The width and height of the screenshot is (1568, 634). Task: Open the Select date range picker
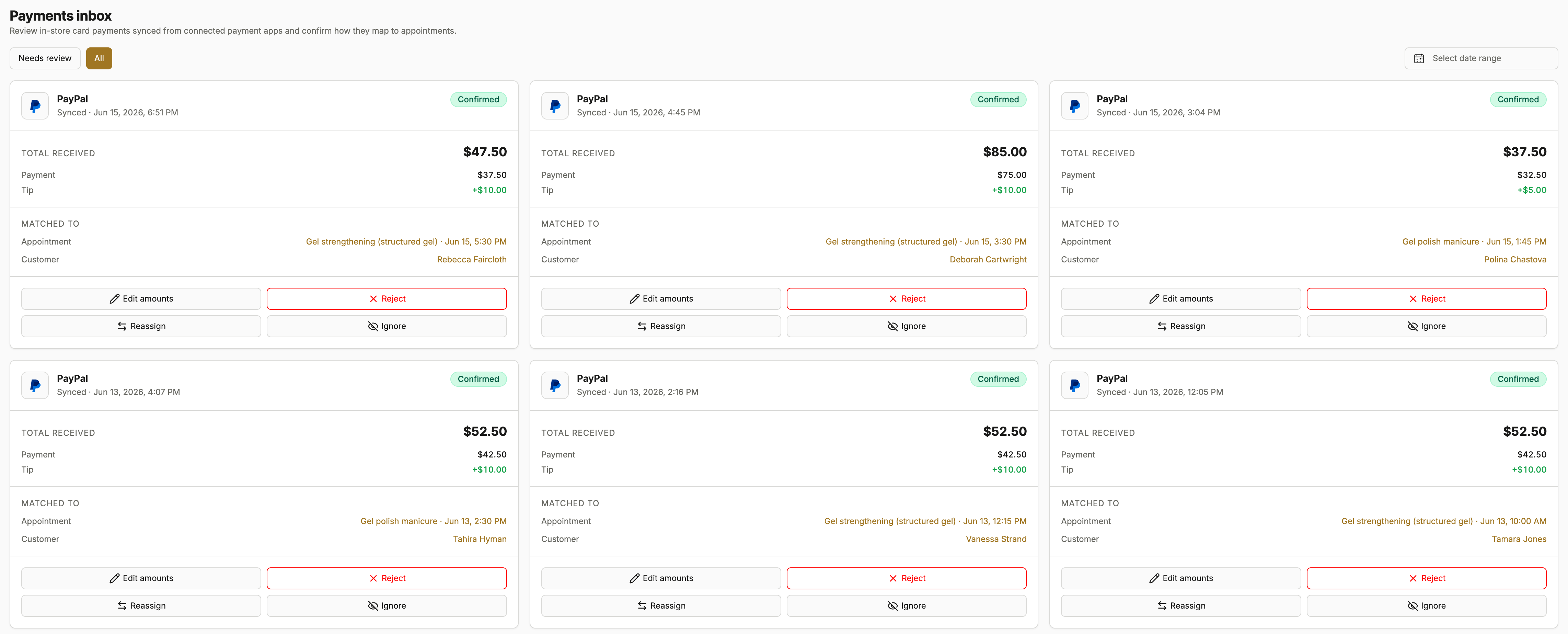(x=1481, y=58)
